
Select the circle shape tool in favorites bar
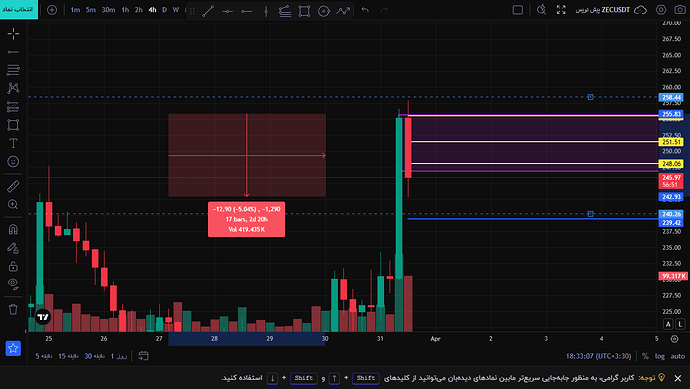[x=324, y=11]
